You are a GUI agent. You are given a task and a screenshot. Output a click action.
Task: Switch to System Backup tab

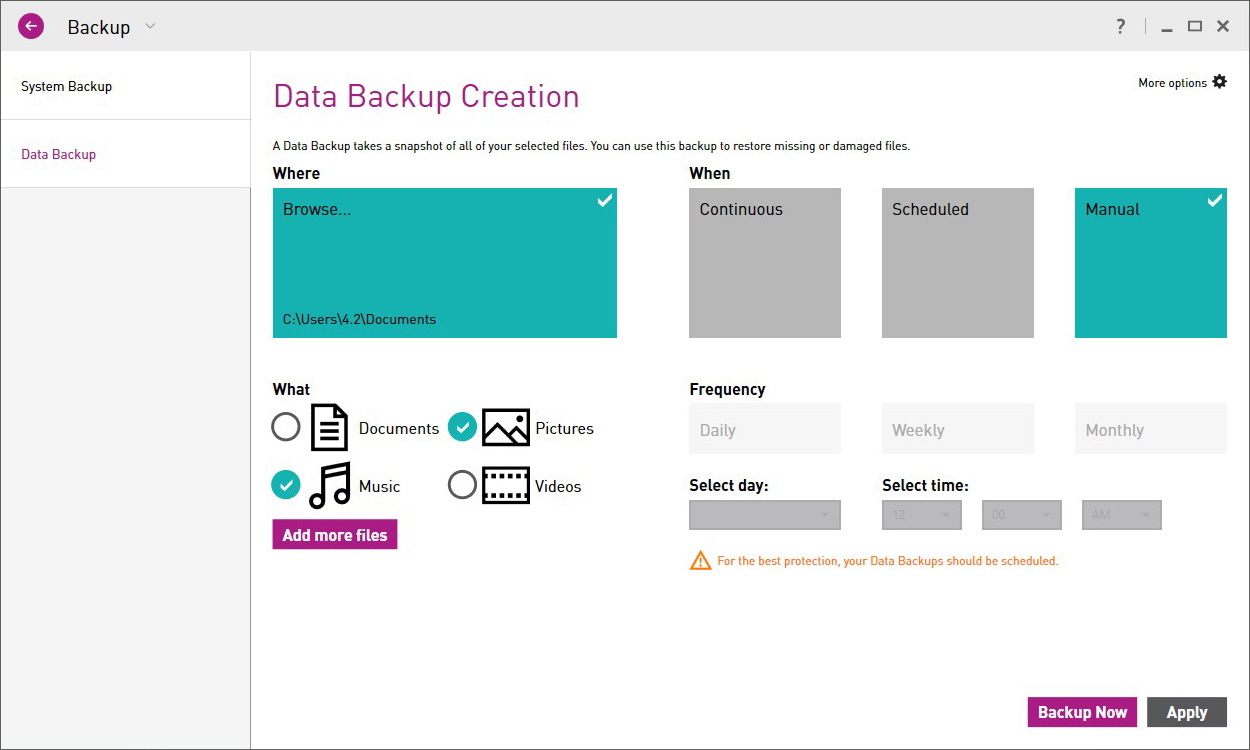[x=125, y=86]
